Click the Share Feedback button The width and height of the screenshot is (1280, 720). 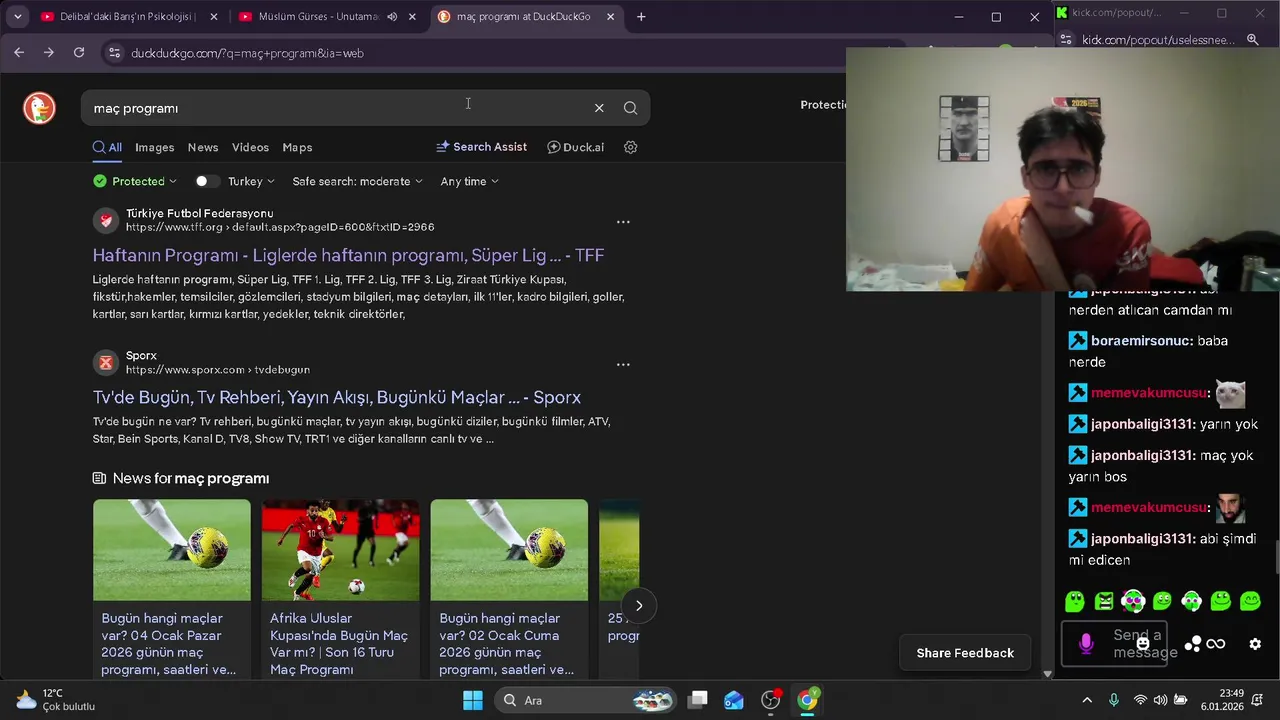pyautogui.click(x=965, y=653)
